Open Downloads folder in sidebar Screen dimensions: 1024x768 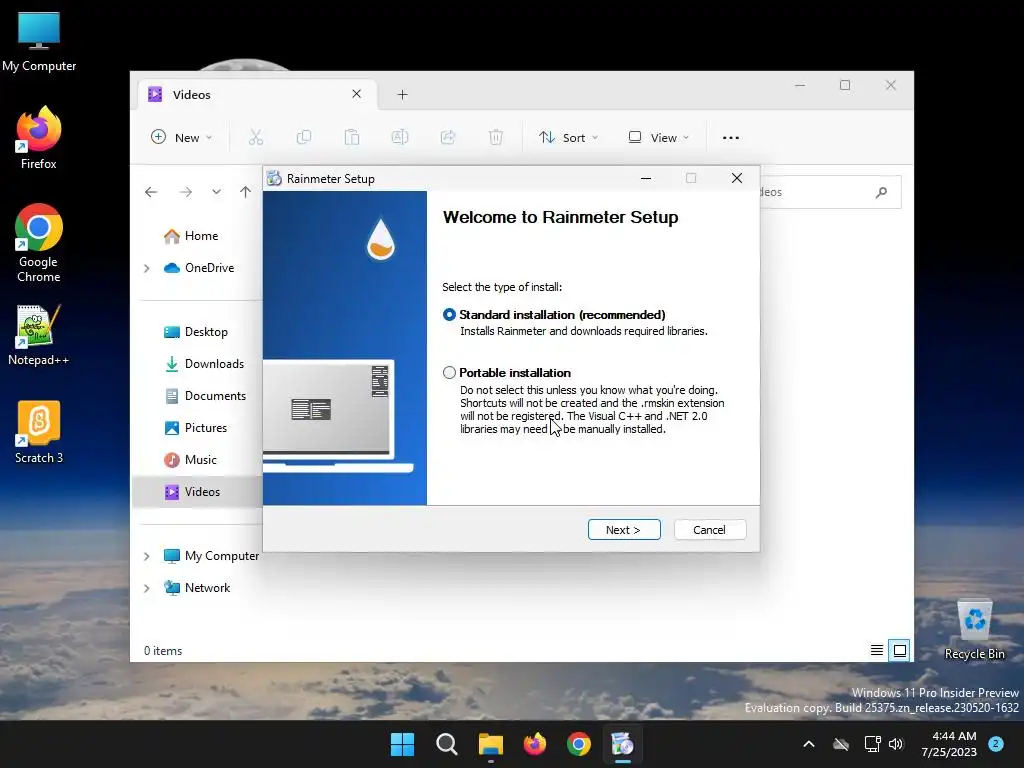tap(204, 364)
